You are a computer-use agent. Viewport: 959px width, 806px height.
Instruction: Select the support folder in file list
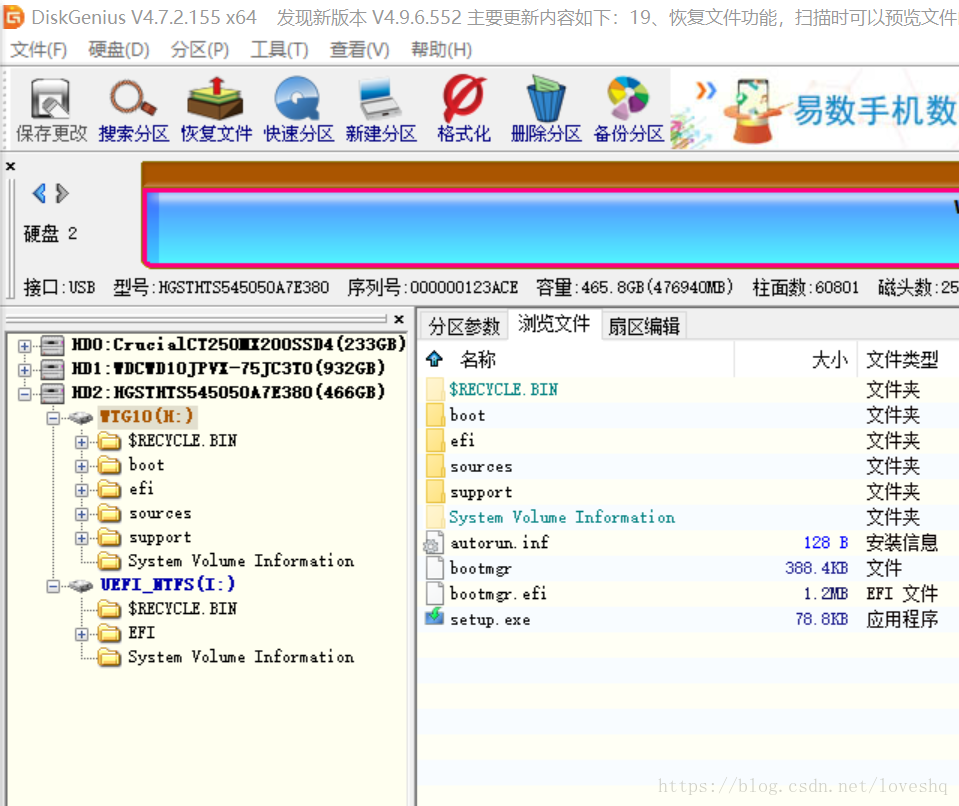point(481,492)
